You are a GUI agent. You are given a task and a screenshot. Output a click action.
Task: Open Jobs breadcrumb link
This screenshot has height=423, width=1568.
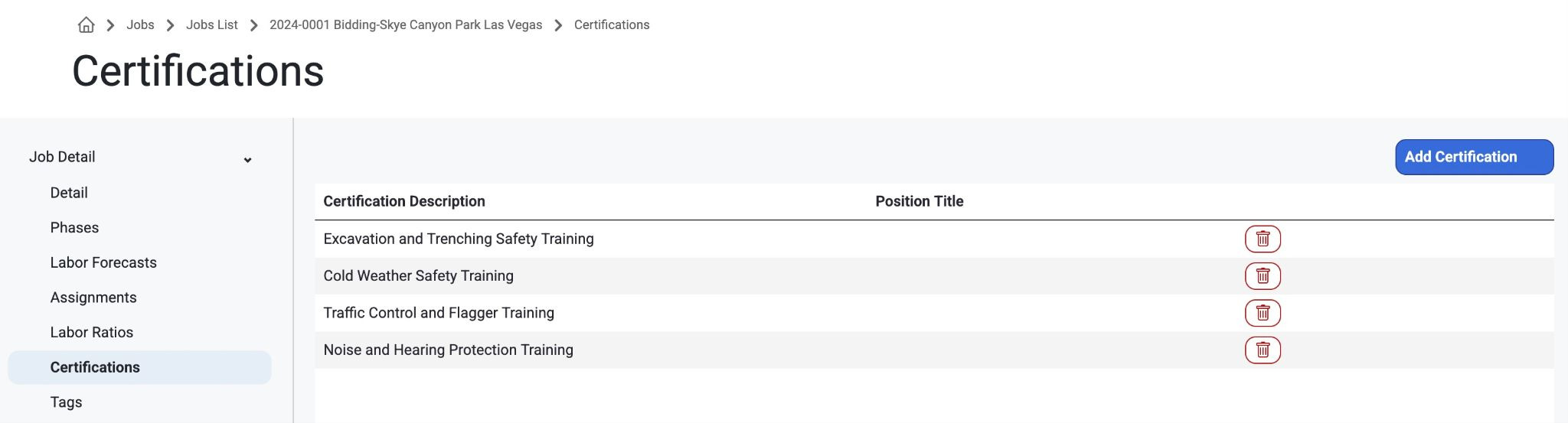tap(140, 24)
